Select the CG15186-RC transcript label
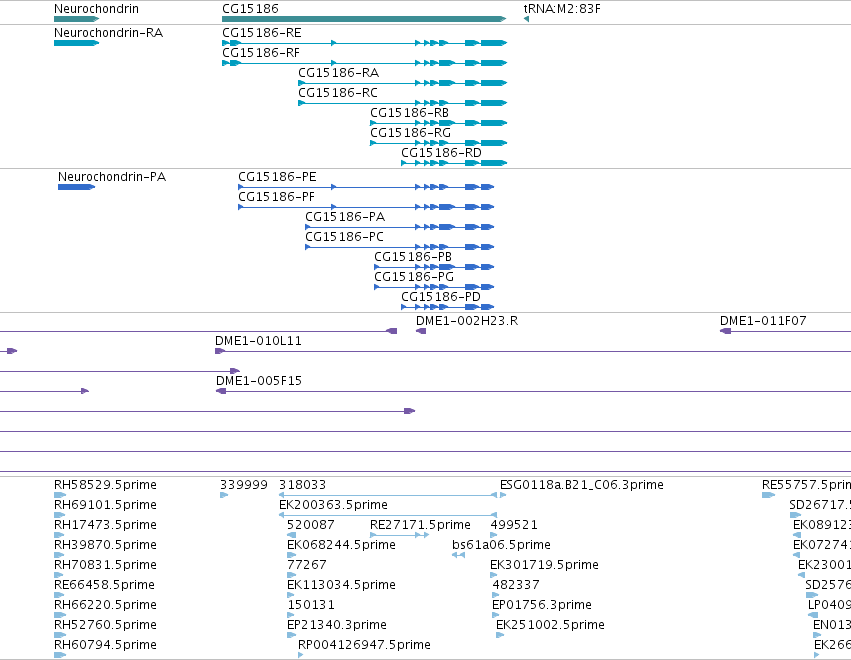Image resolution: width=851 pixels, height=660 pixels. pos(338,93)
